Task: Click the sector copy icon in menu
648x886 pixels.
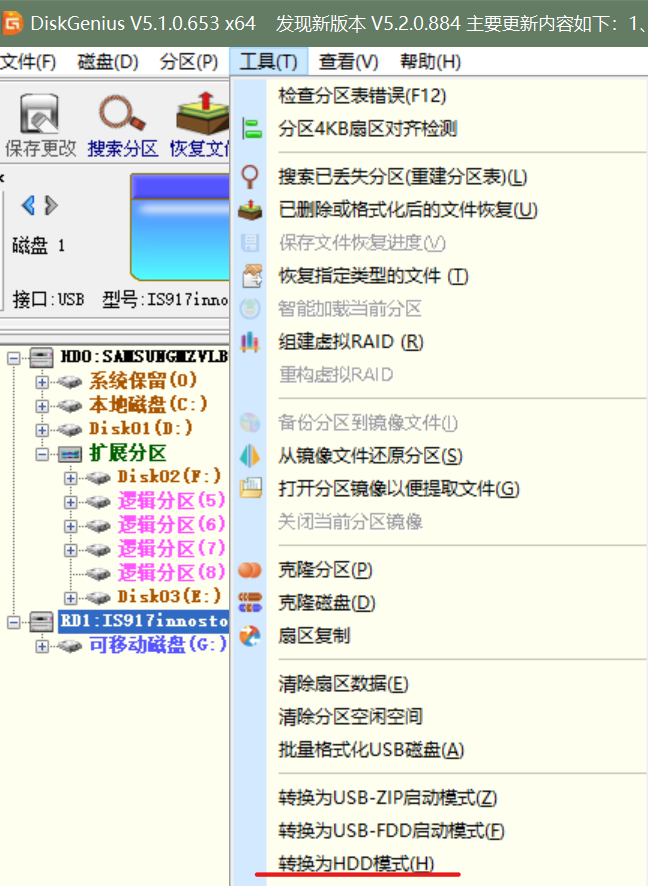Action: point(250,636)
